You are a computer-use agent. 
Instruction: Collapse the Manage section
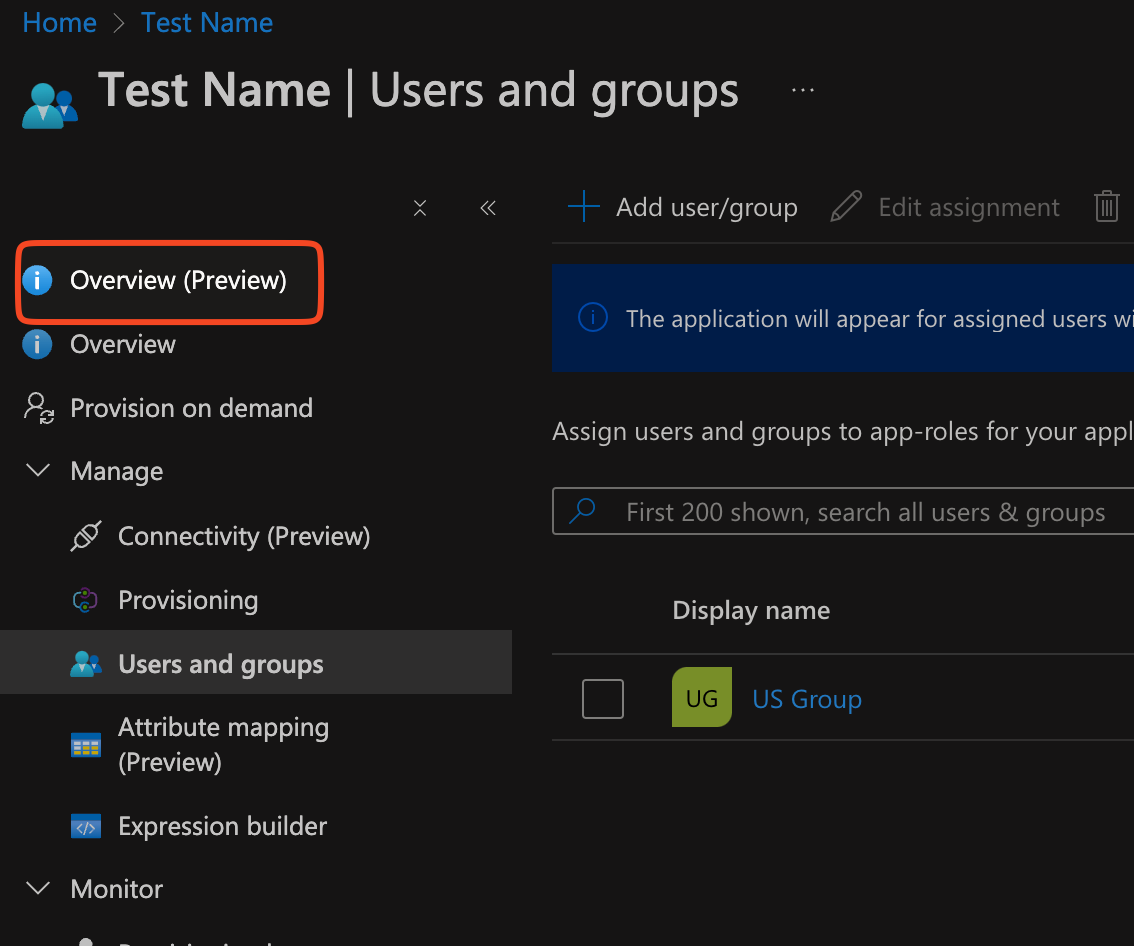click(38, 471)
